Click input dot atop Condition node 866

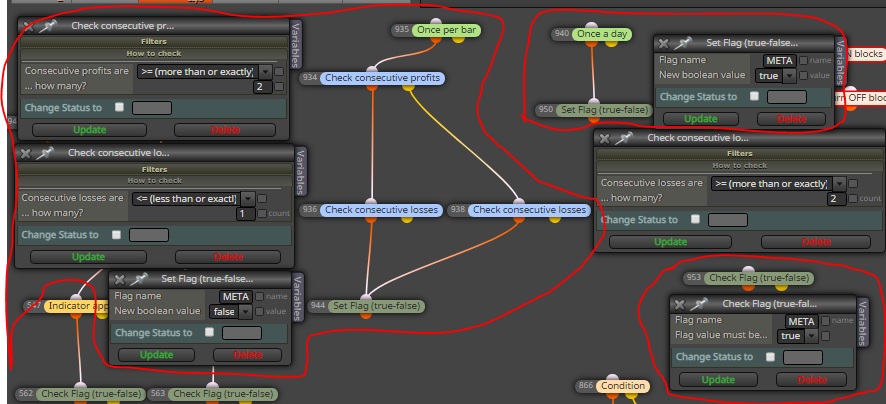coord(613,379)
